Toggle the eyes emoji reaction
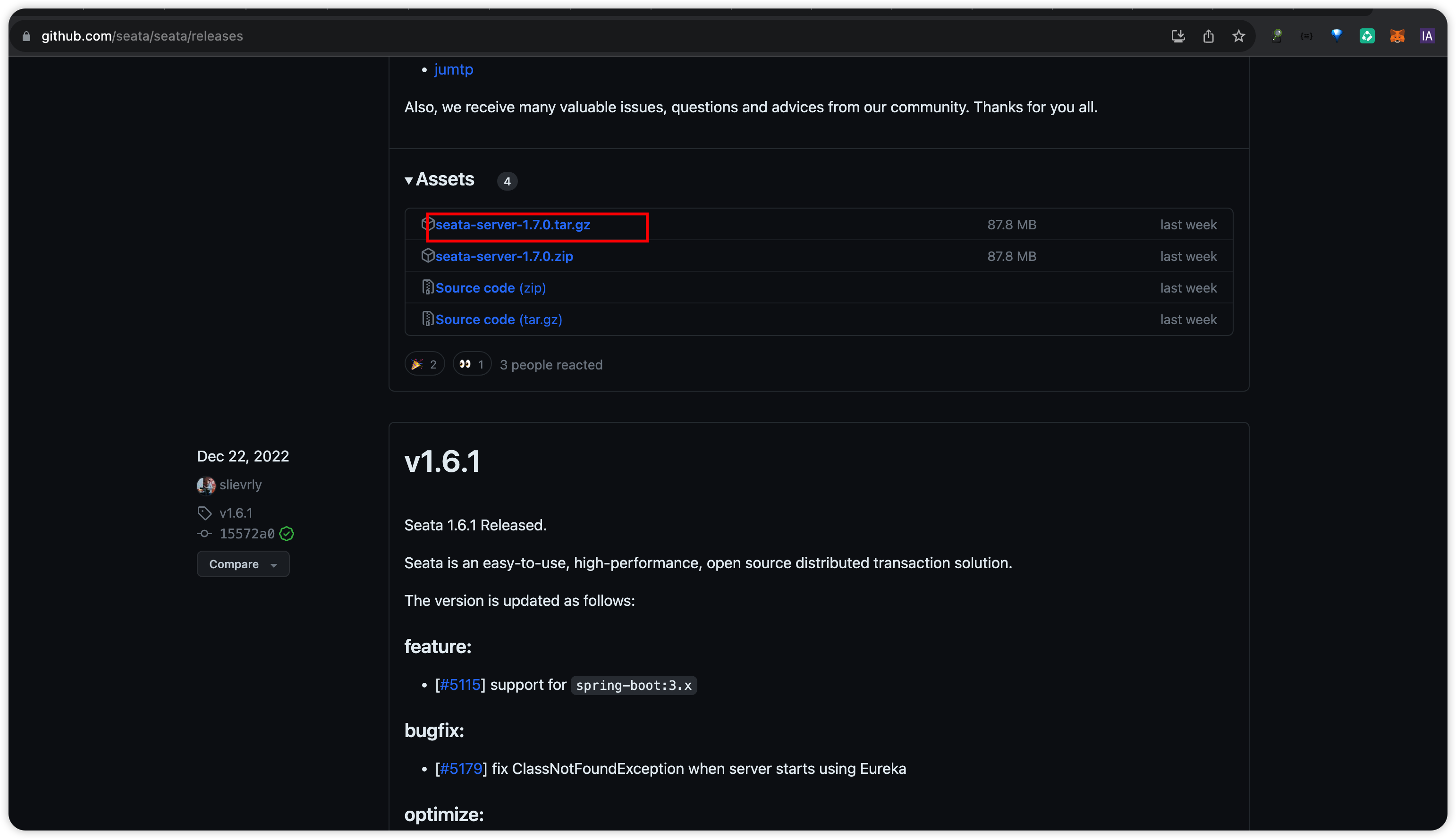Viewport: 1456px width, 839px height. tap(472, 364)
